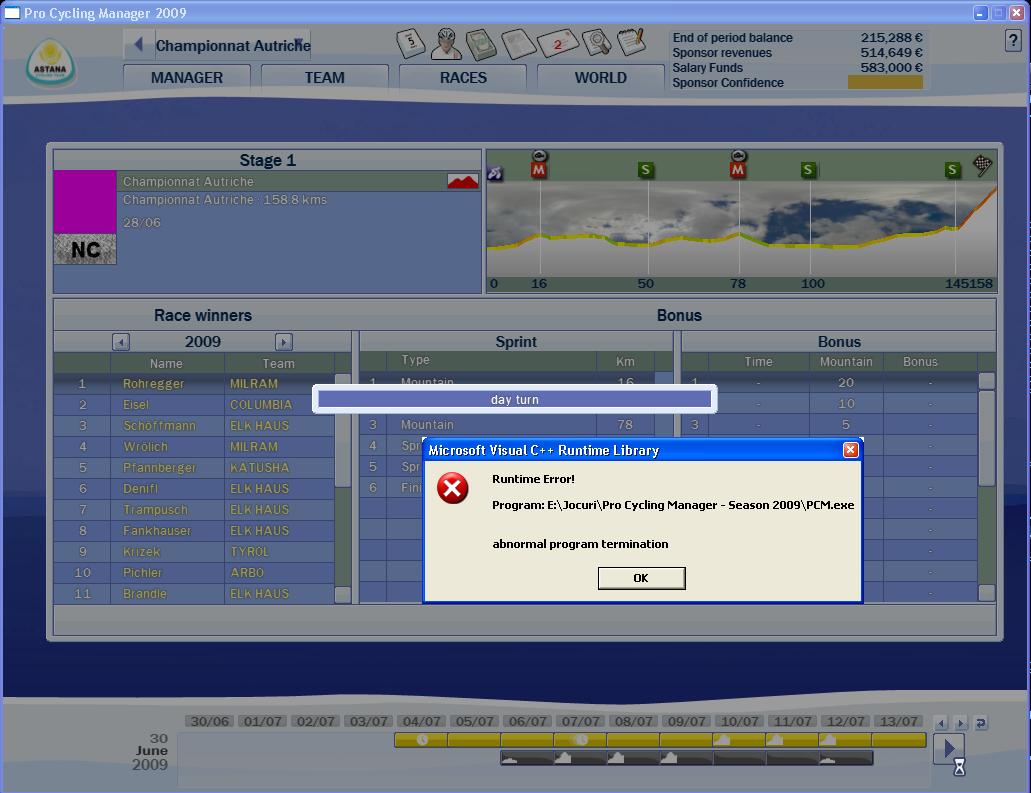Click the help question mark button
The width and height of the screenshot is (1031, 793).
(x=1013, y=41)
